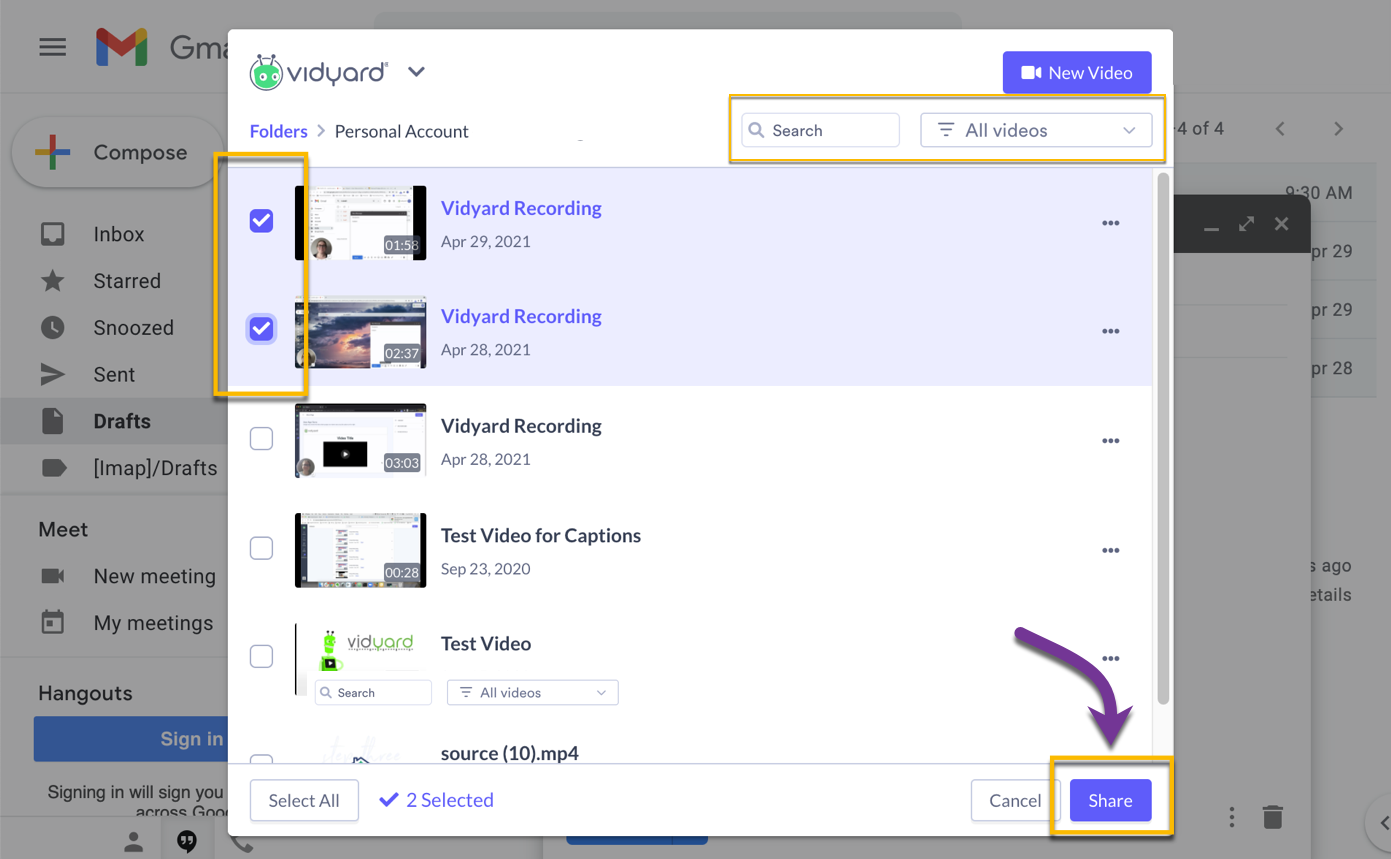Minimize the Gmail compose window

tap(1211, 230)
